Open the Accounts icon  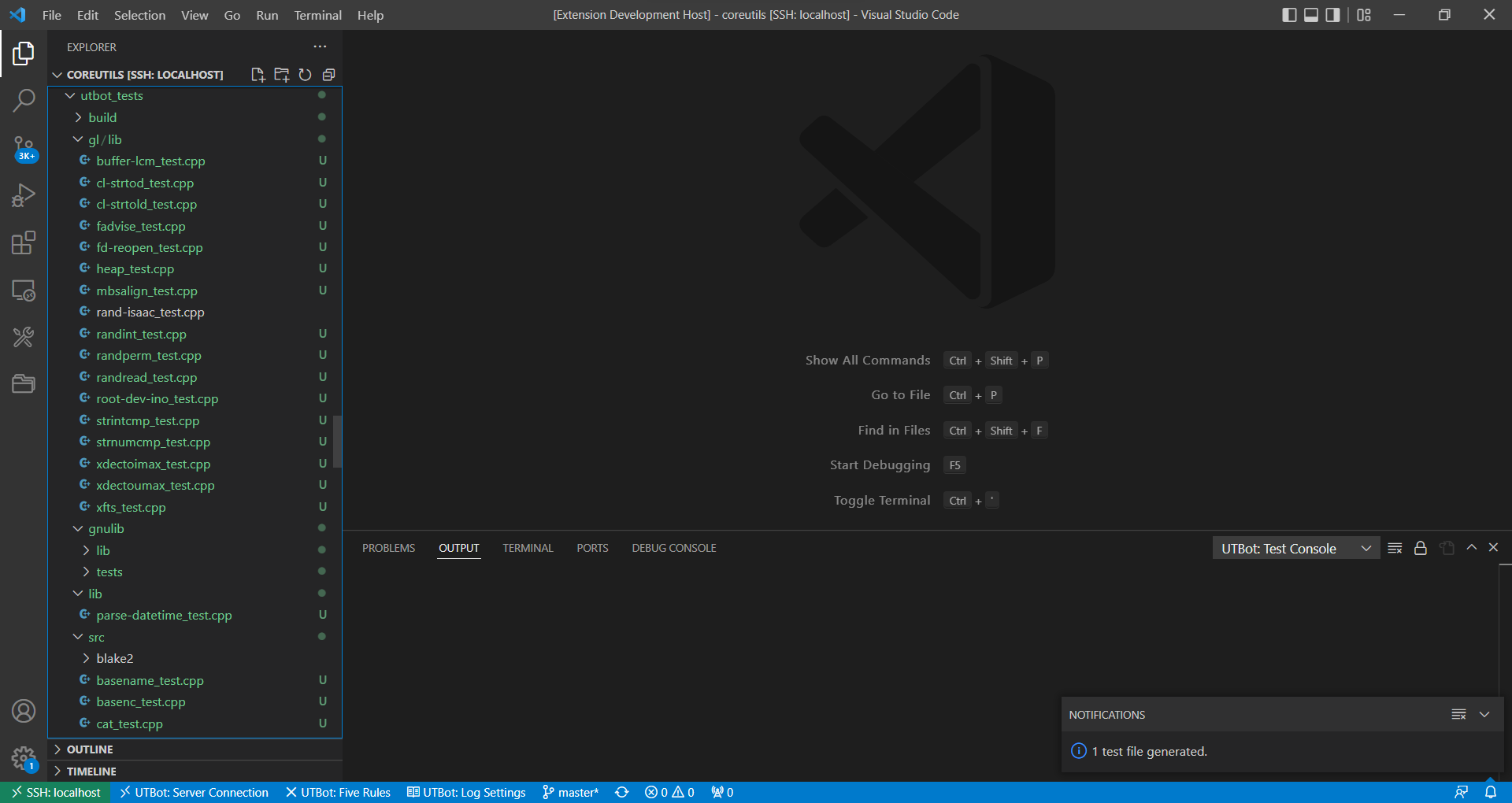[x=24, y=711]
